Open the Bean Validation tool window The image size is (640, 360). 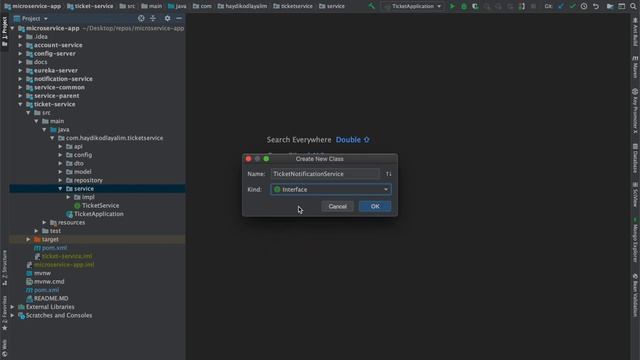click(x=635, y=296)
